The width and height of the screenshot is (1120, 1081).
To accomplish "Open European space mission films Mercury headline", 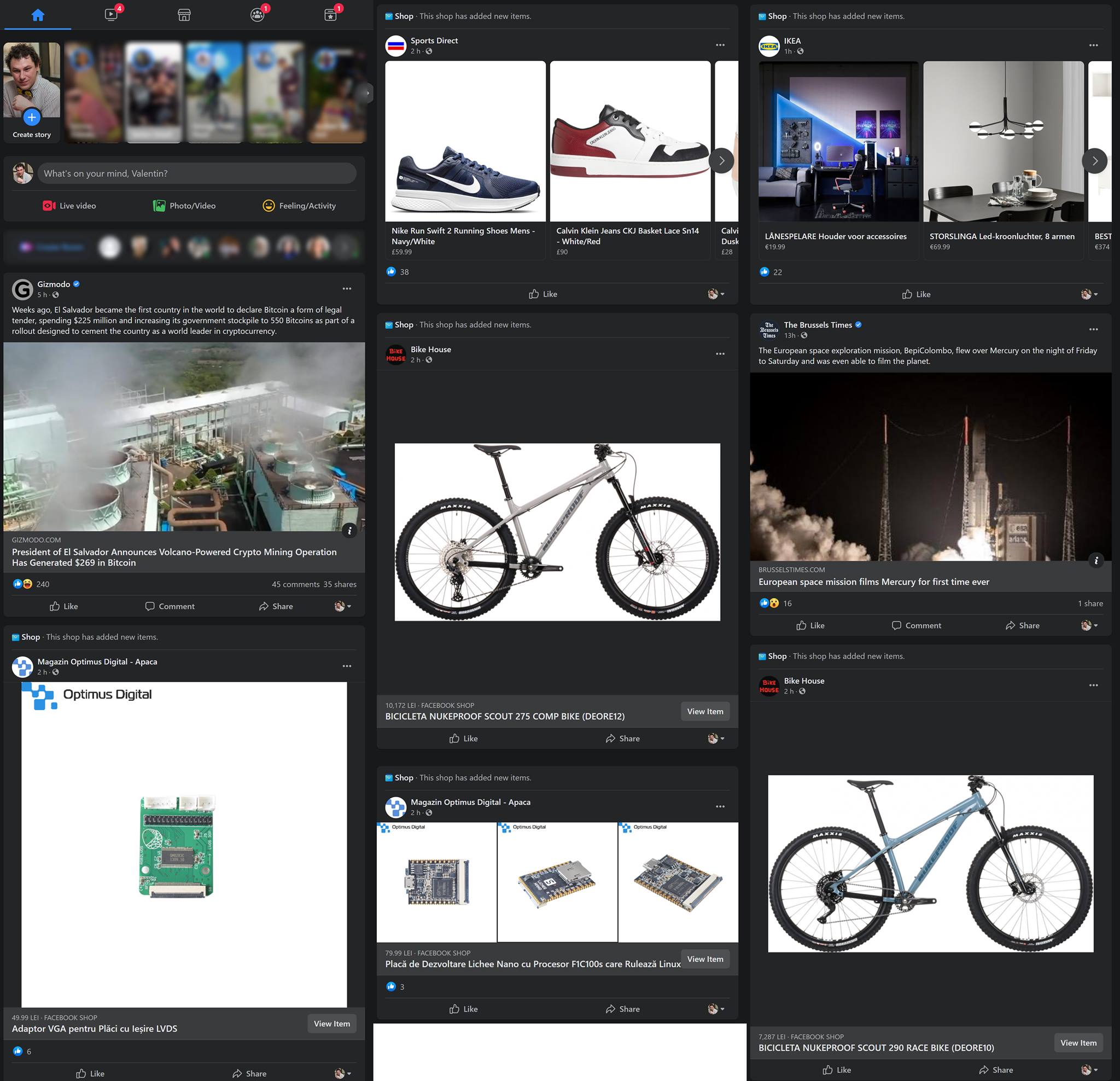I will 874,582.
